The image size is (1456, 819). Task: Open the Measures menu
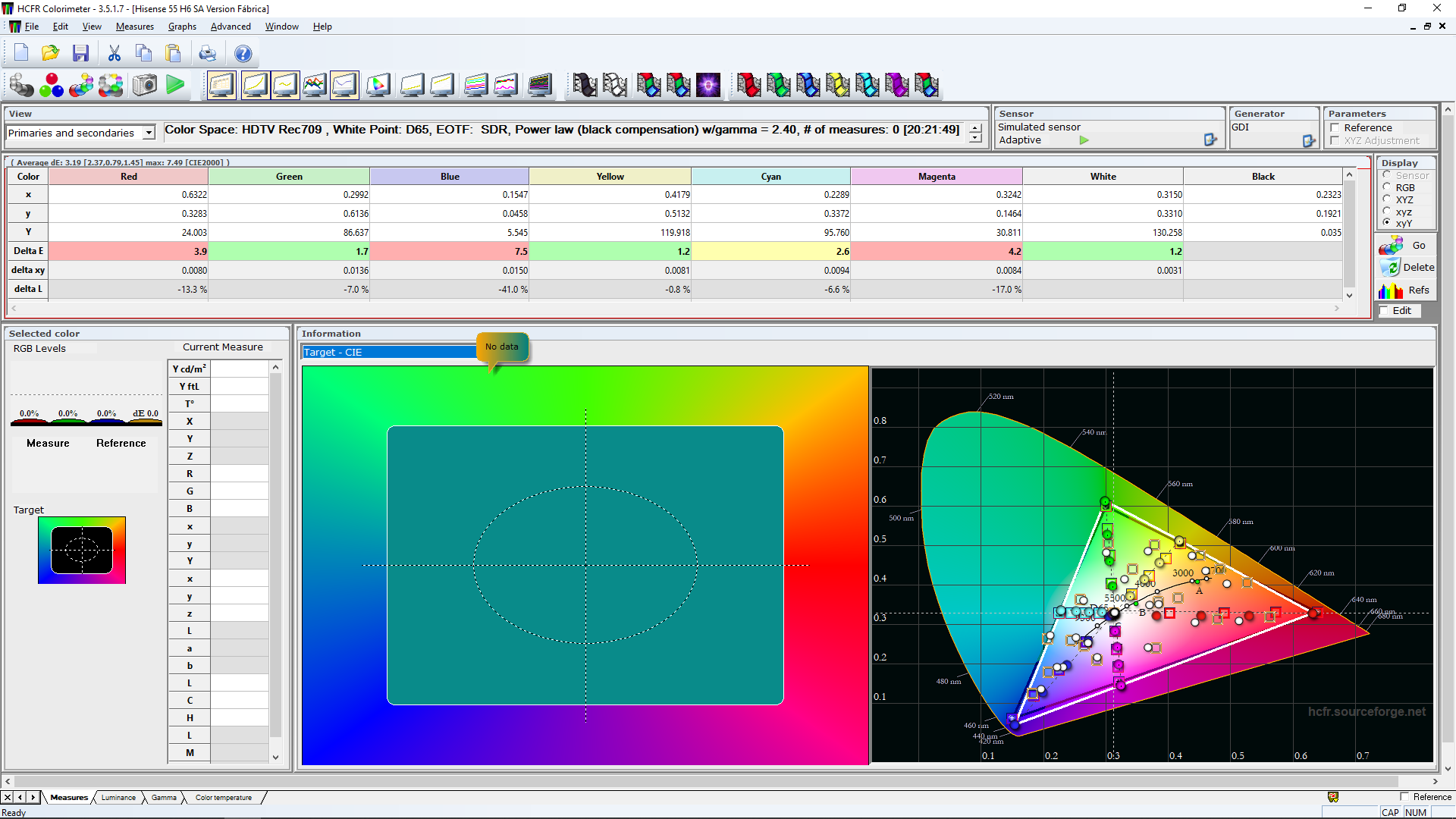tap(134, 27)
